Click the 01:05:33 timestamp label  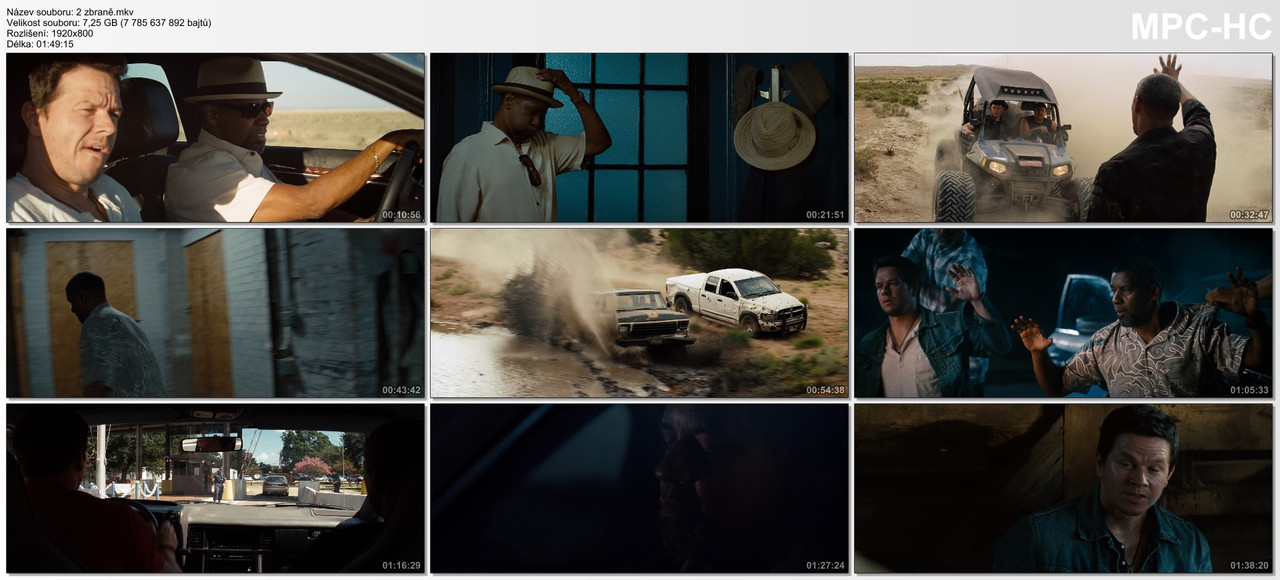(x=1250, y=390)
